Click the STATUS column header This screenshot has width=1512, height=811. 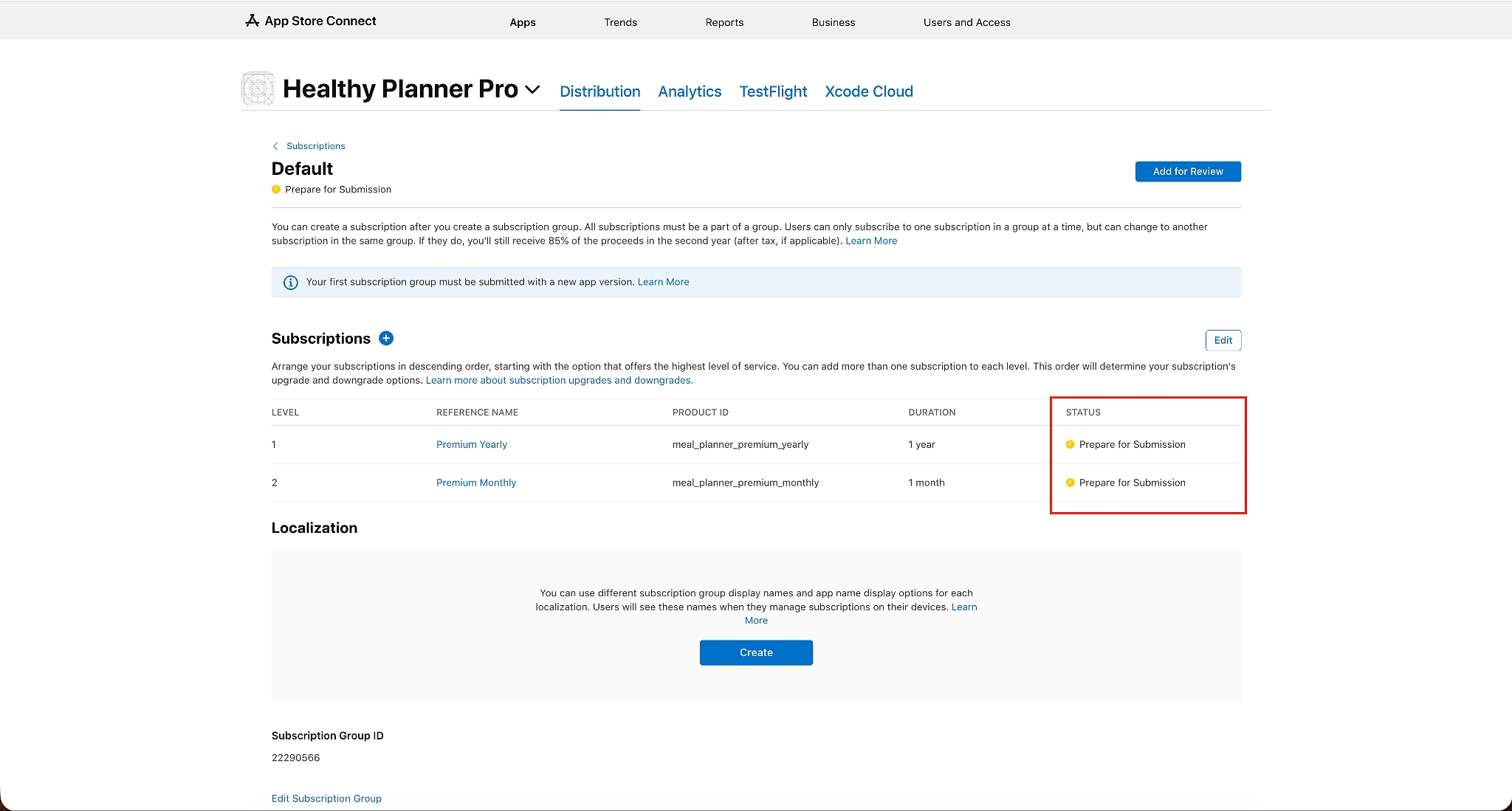click(1083, 413)
